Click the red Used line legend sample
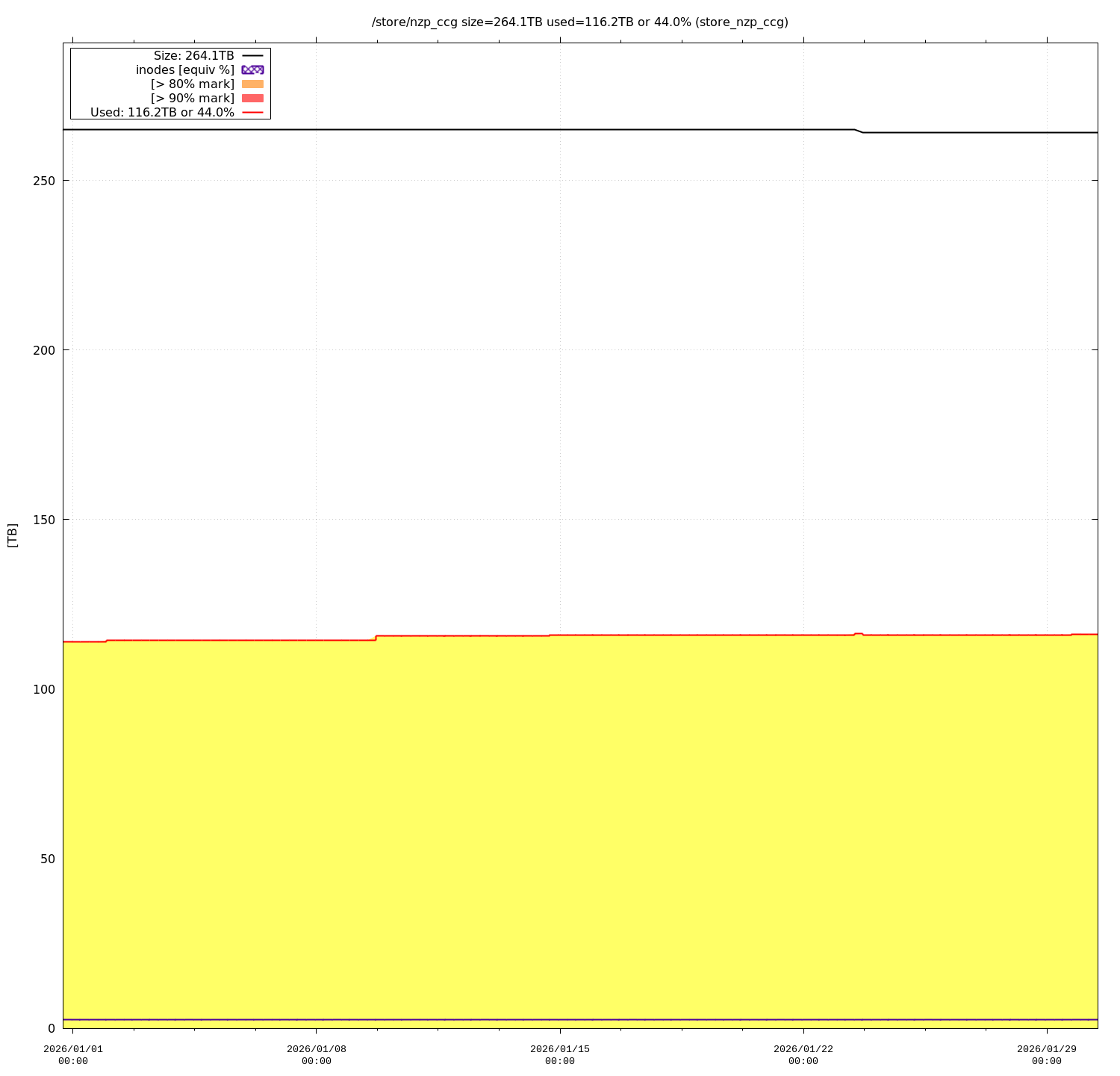This screenshot has width=1120, height=1076. click(x=252, y=113)
